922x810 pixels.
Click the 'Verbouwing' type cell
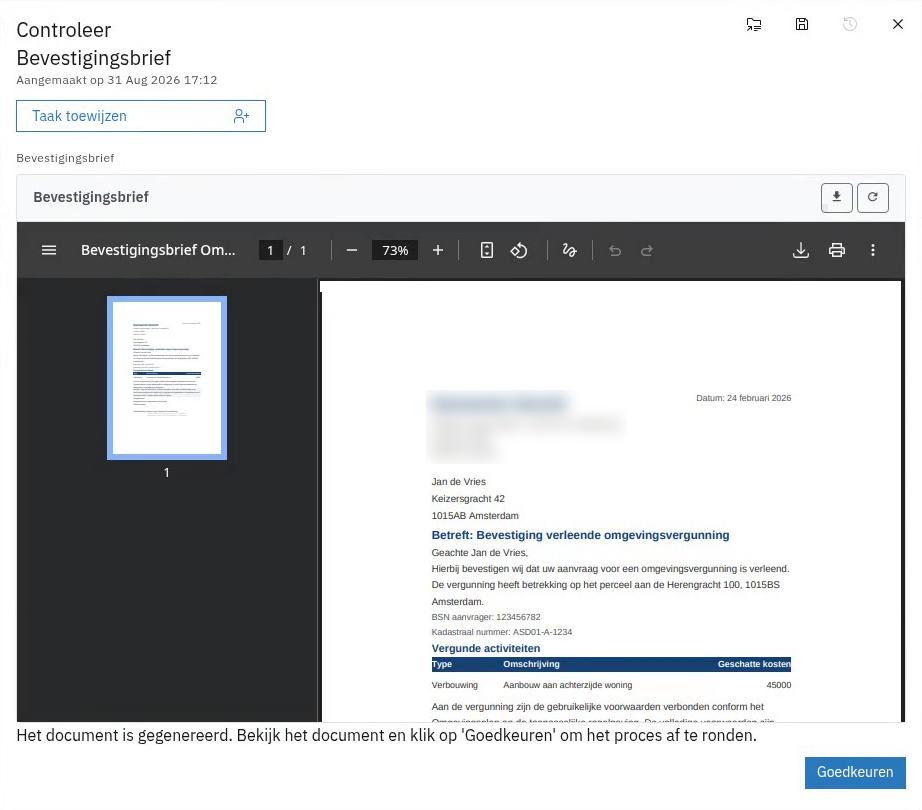[455, 685]
